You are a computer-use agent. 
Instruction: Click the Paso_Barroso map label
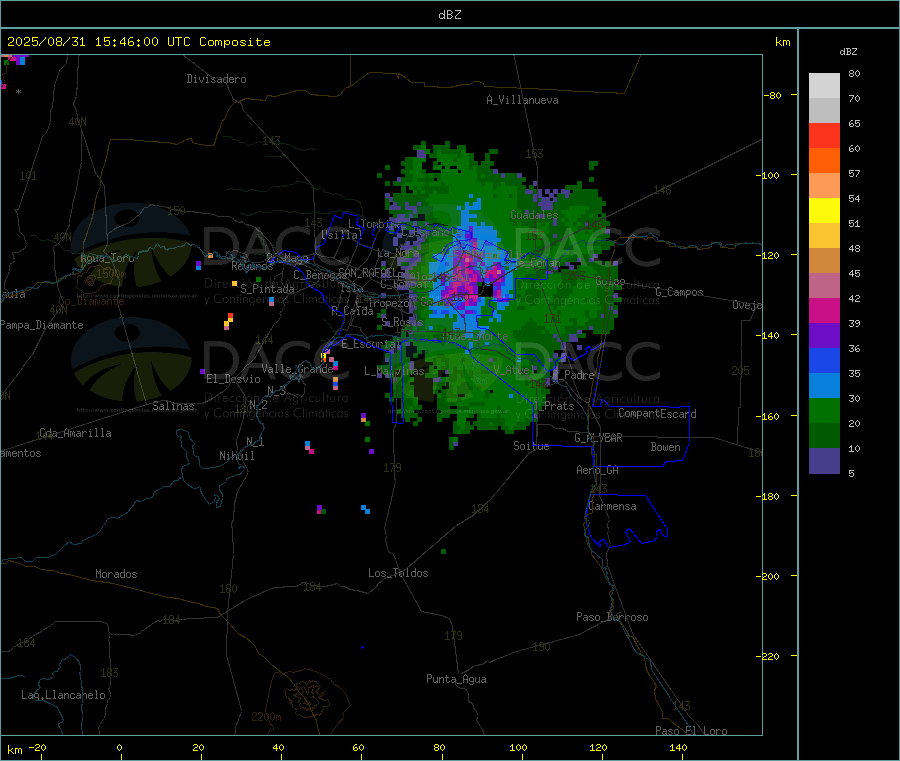point(612,617)
